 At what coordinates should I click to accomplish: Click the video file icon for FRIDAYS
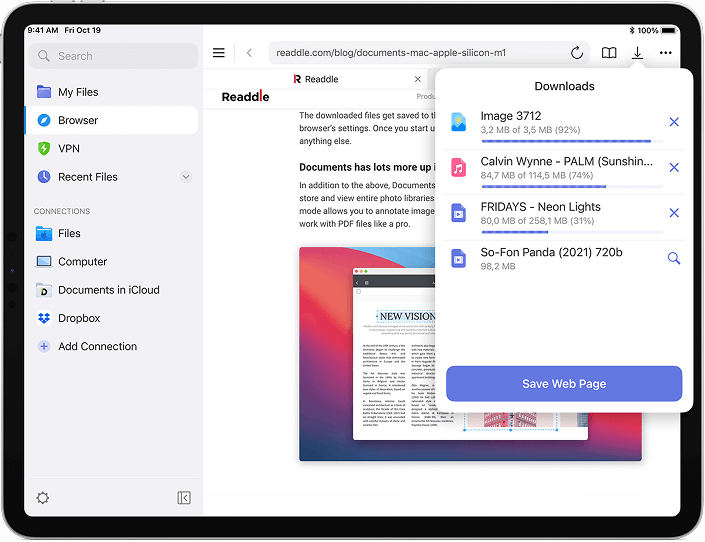pos(458,213)
